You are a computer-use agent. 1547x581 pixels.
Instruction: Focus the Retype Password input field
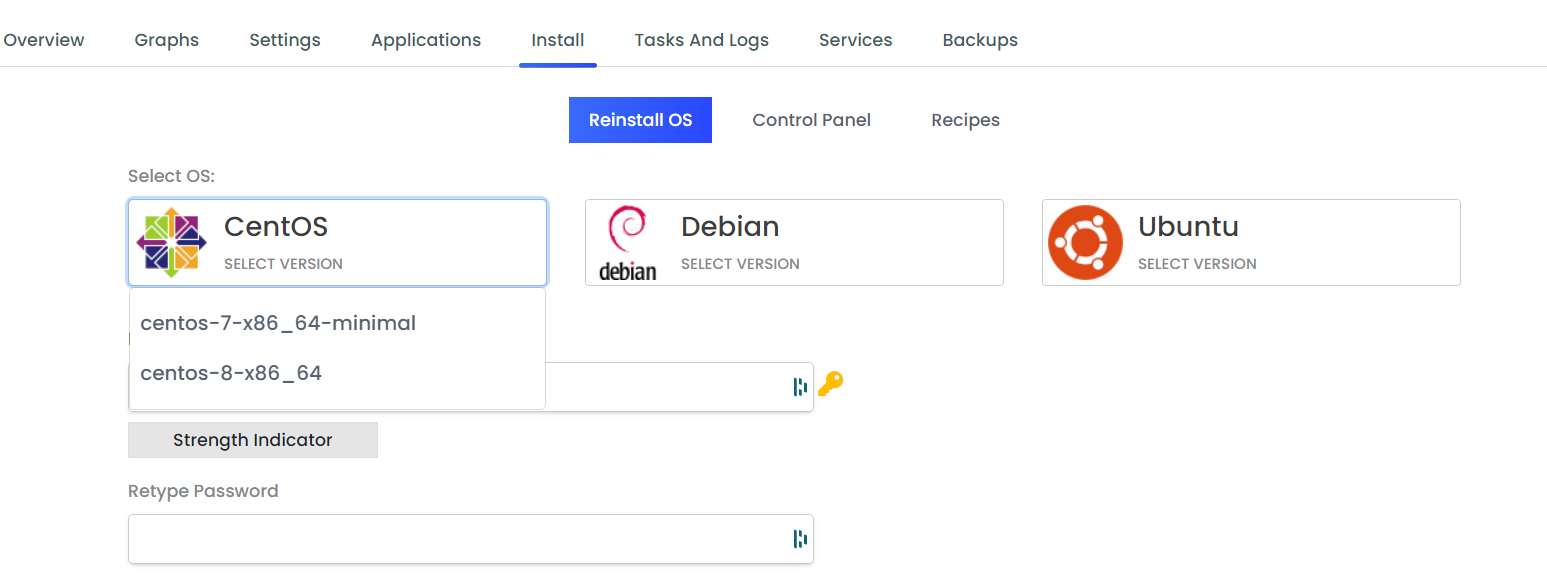471,539
